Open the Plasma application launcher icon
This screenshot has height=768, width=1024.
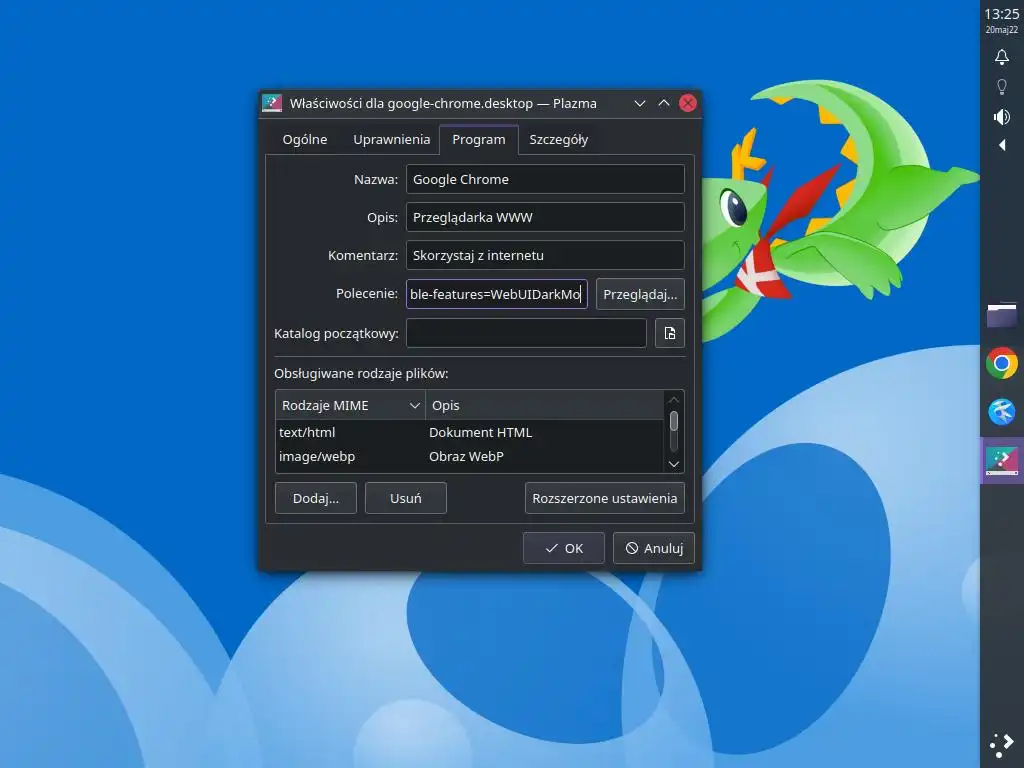(1002, 746)
